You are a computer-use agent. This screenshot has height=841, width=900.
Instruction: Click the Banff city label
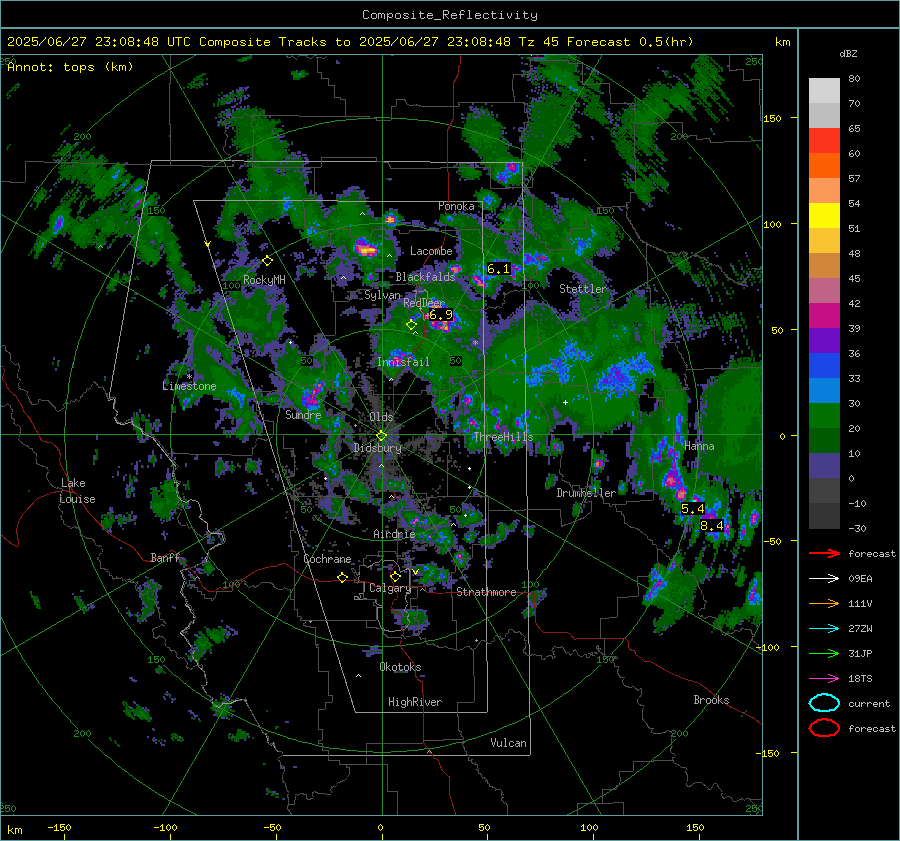(165, 557)
